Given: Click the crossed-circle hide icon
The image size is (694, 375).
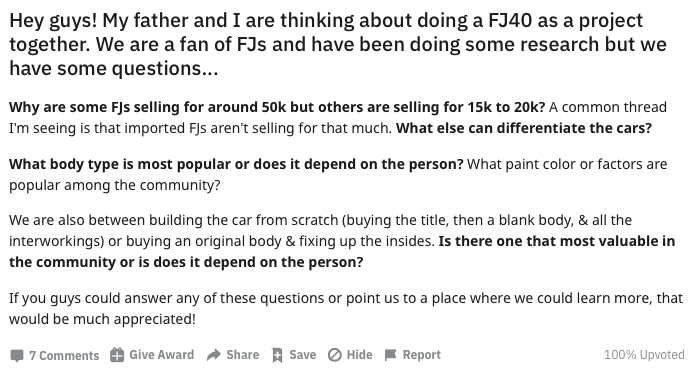Looking at the screenshot, I should click(x=335, y=355).
